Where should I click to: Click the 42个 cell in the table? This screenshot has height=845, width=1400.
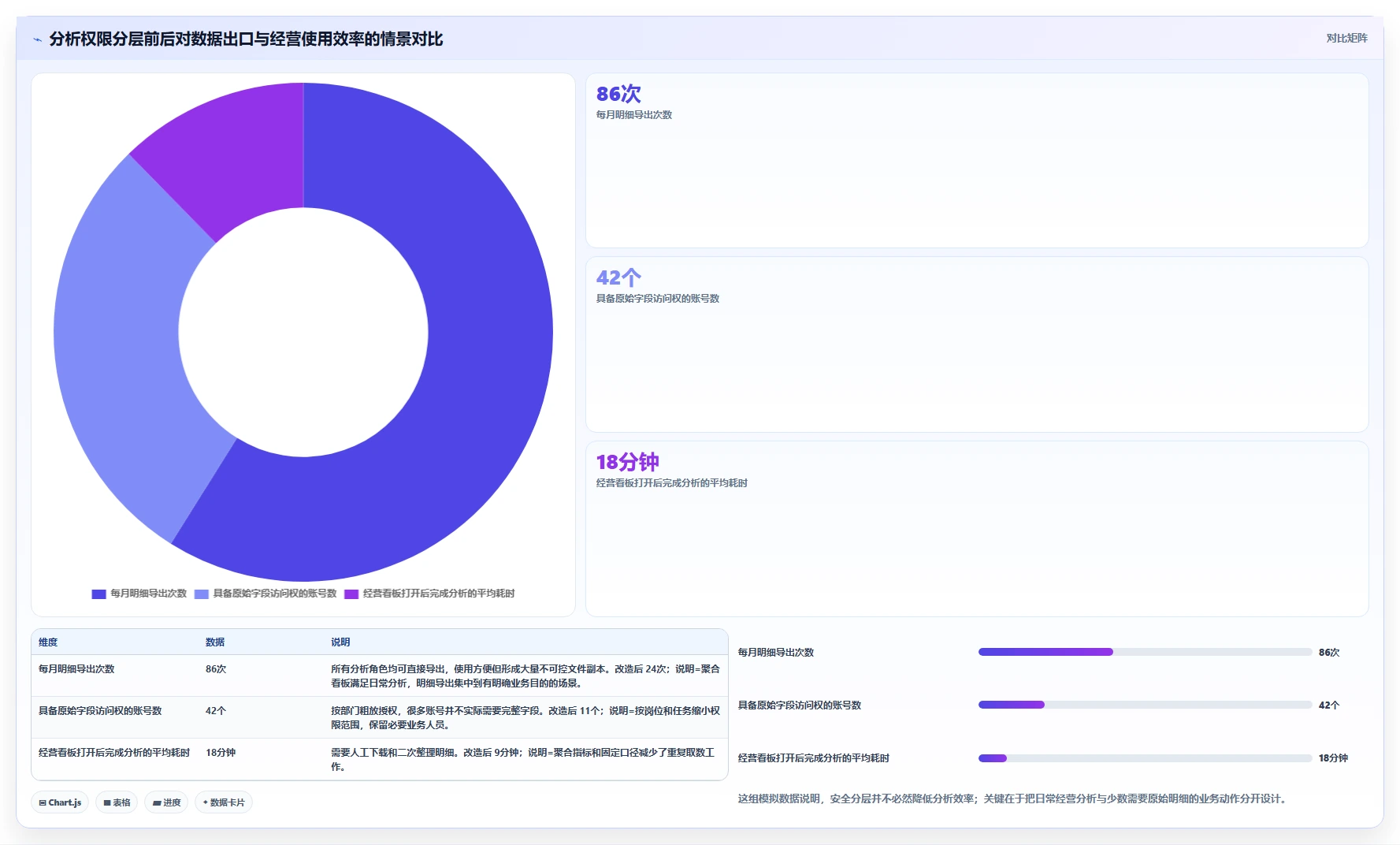tap(216, 711)
